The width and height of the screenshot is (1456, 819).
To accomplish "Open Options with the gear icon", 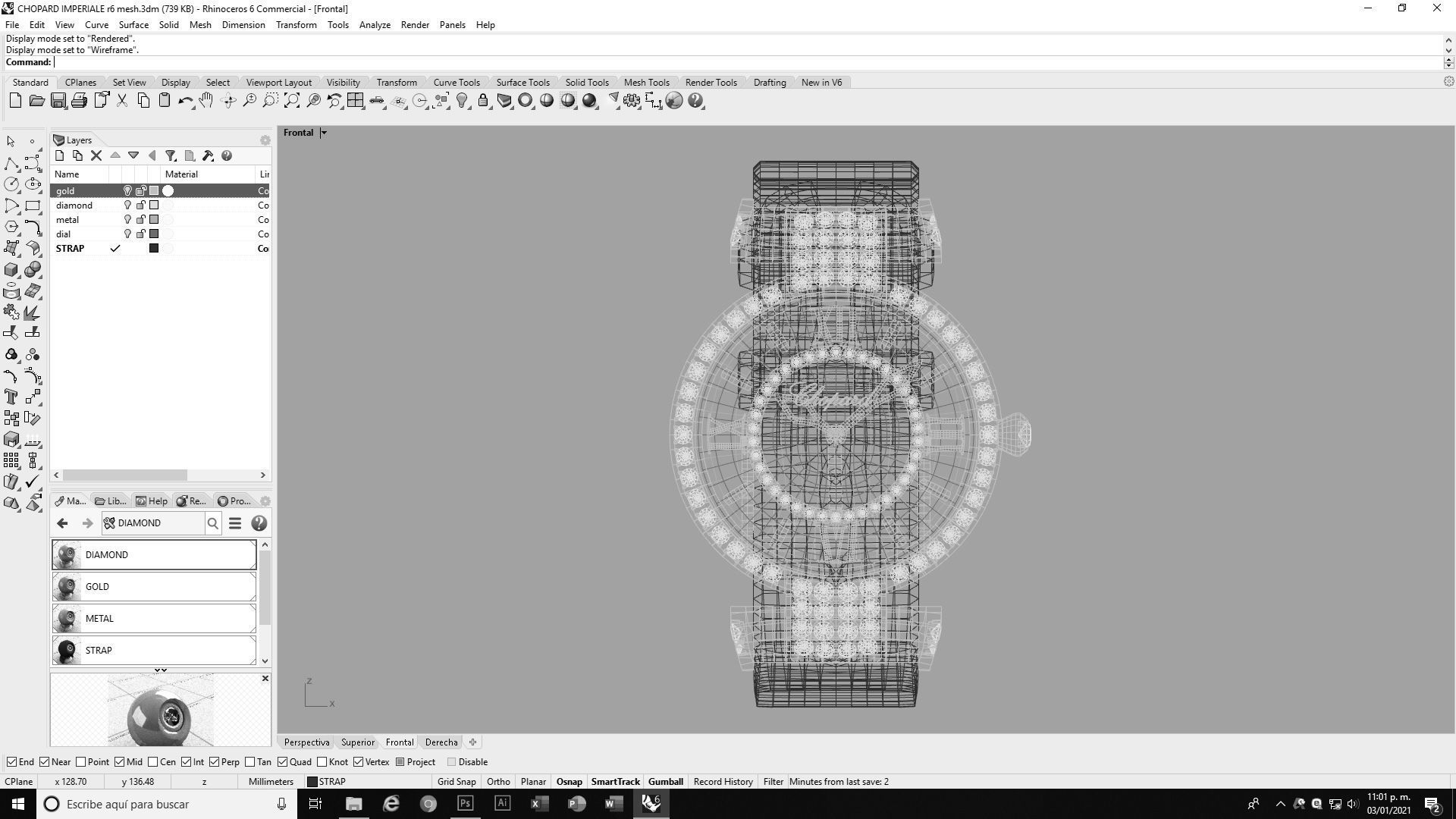I will click(x=632, y=101).
